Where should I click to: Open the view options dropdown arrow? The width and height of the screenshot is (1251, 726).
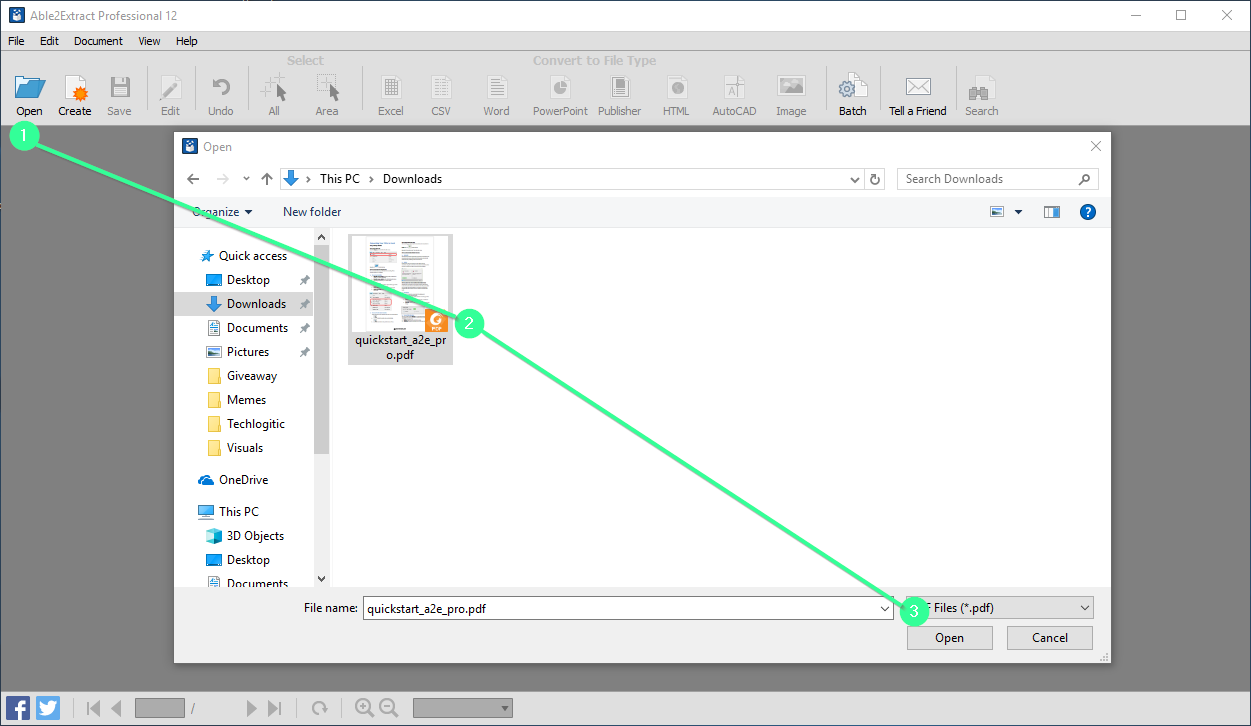point(1019,212)
